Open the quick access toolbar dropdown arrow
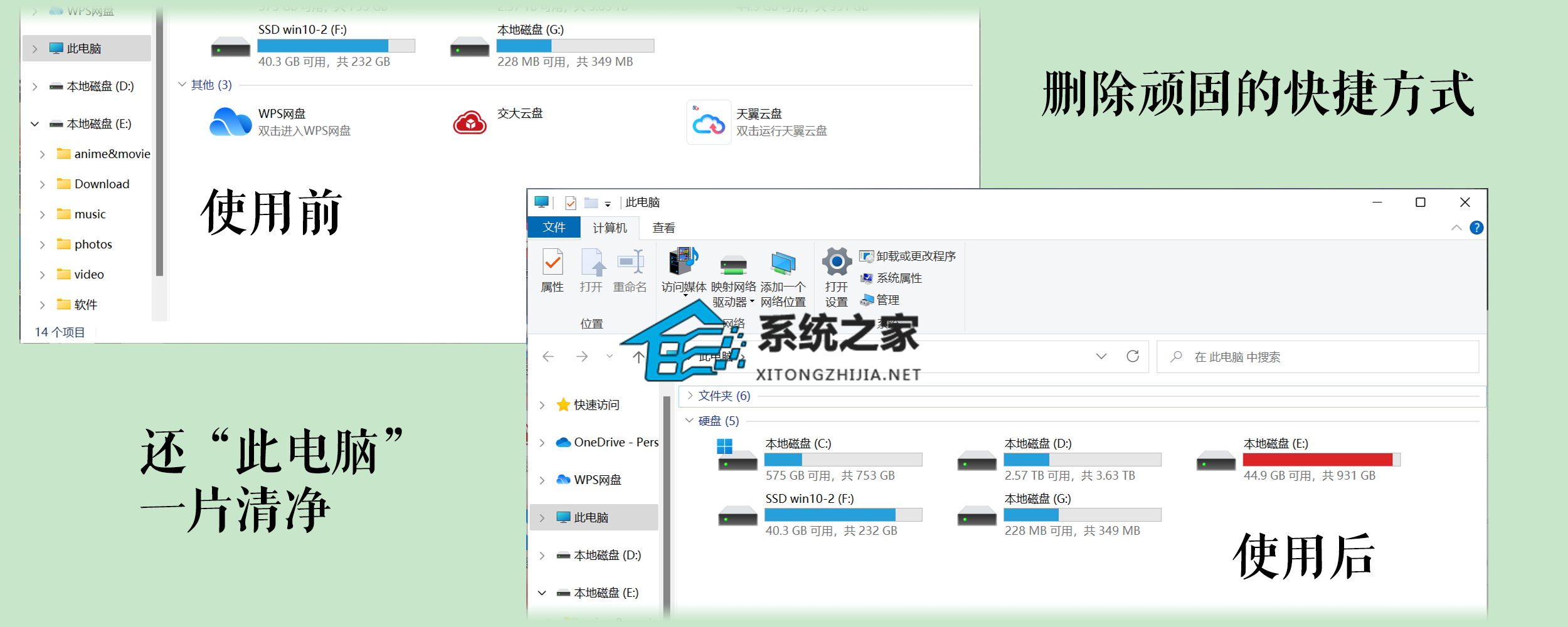The image size is (1568, 627). point(608,204)
